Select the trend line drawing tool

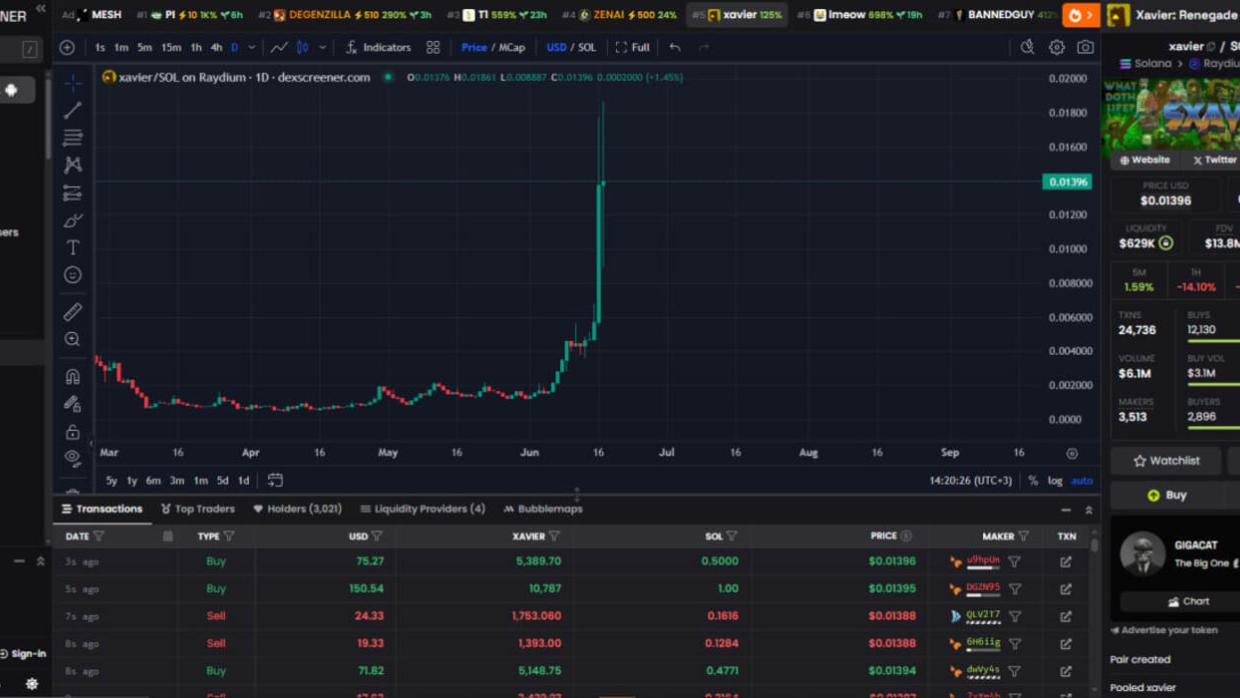point(72,110)
